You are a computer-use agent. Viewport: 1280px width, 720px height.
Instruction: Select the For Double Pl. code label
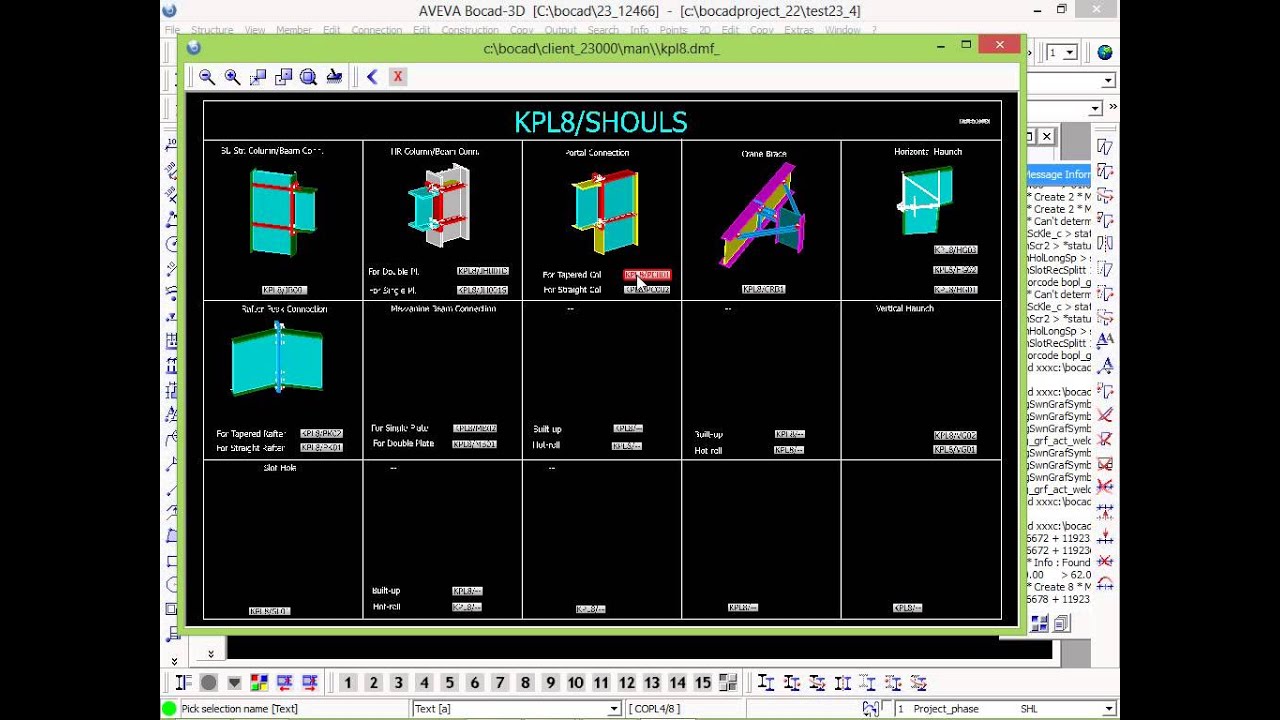coord(483,271)
